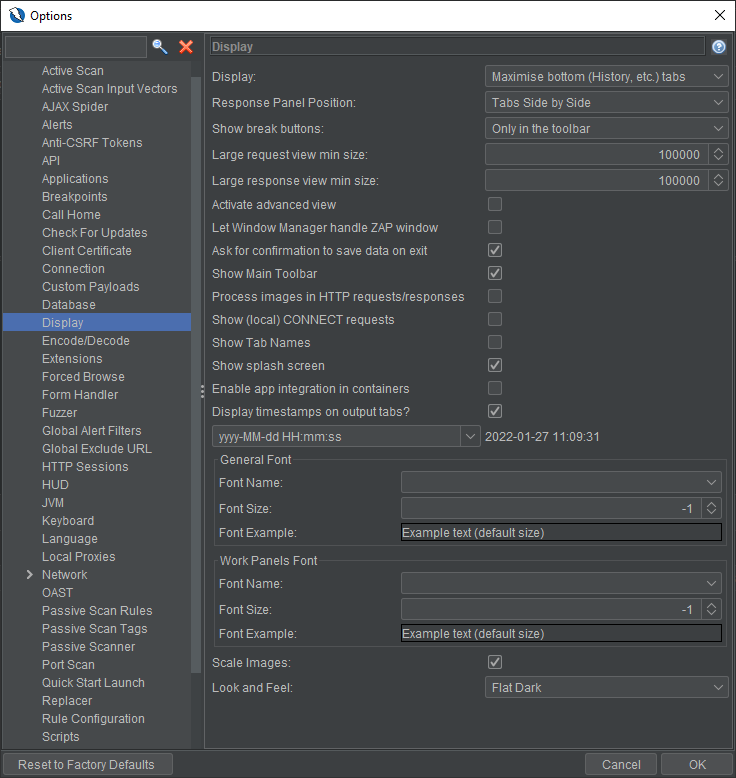This screenshot has width=736, height=778.
Task: Open Show break buttons dropdown
Action: click(606, 129)
